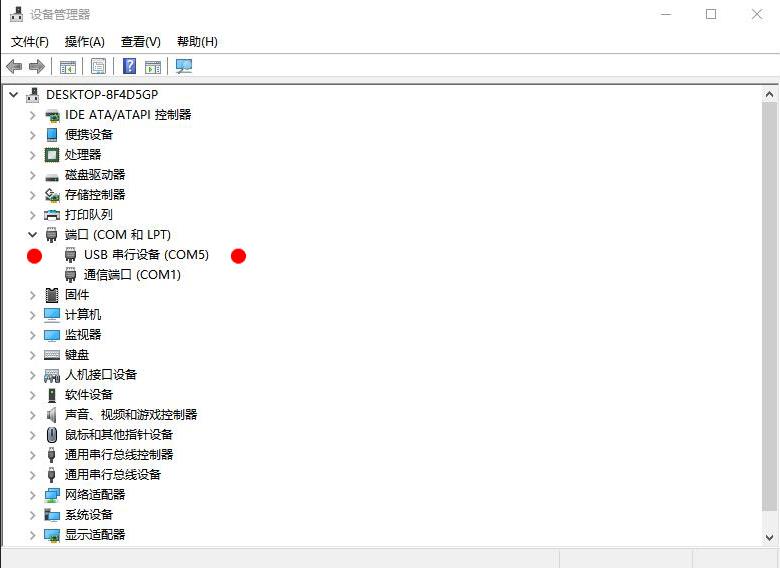Screen dimensions: 780x568
Task: Open the 文件(F) menu
Action: pyautogui.click(x=30, y=42)
